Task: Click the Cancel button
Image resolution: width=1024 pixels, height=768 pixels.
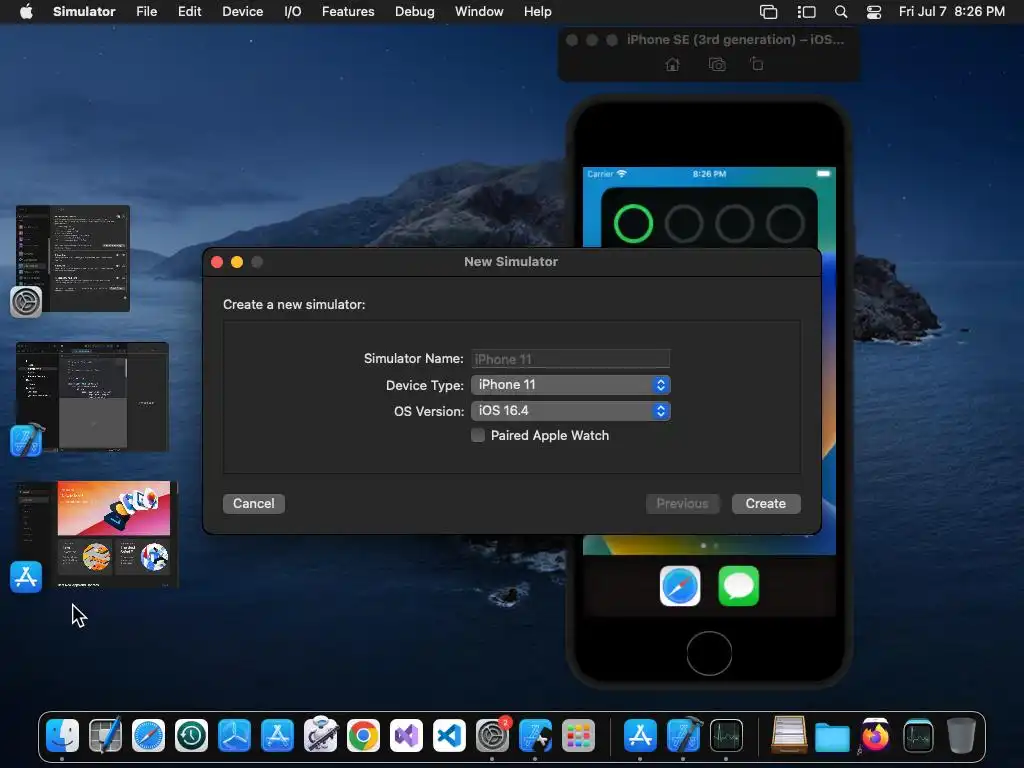Action: [x=253, y=504]
